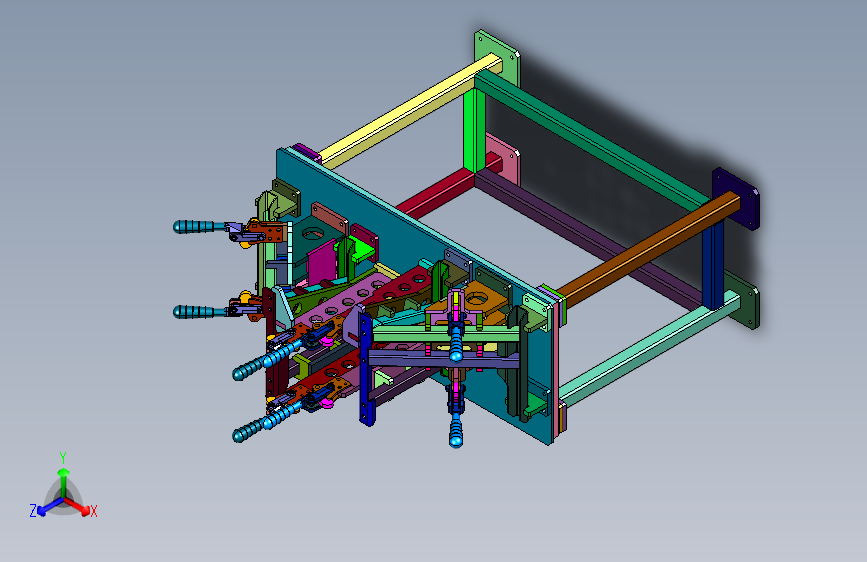867x562 pixels.
Task: Select the downward-pointing clamp handle at bottom
Action: 456,430
